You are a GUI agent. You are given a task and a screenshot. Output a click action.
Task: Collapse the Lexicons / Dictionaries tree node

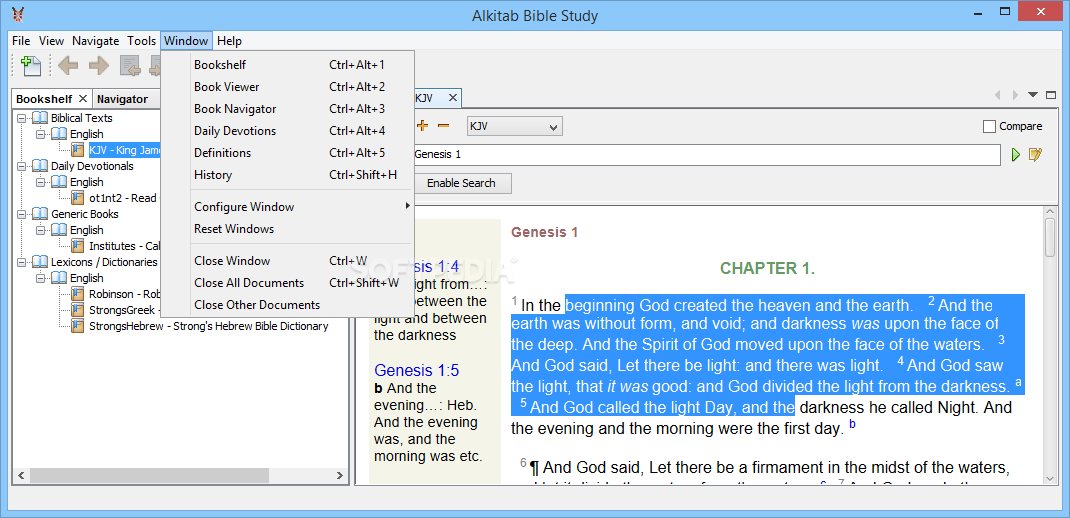point(21,262)
